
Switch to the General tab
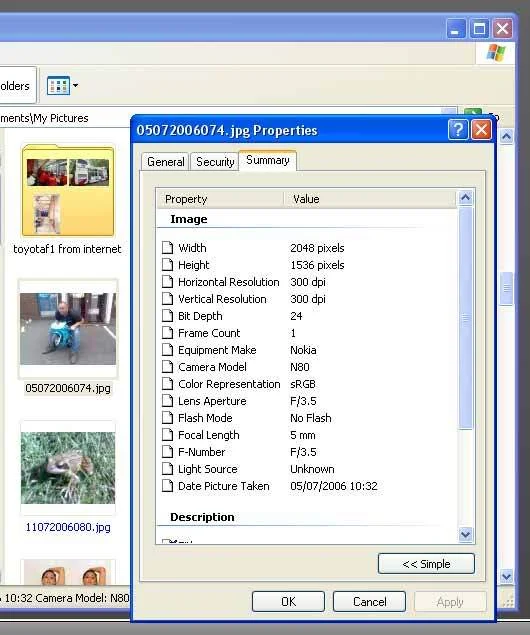click(166, 162)
